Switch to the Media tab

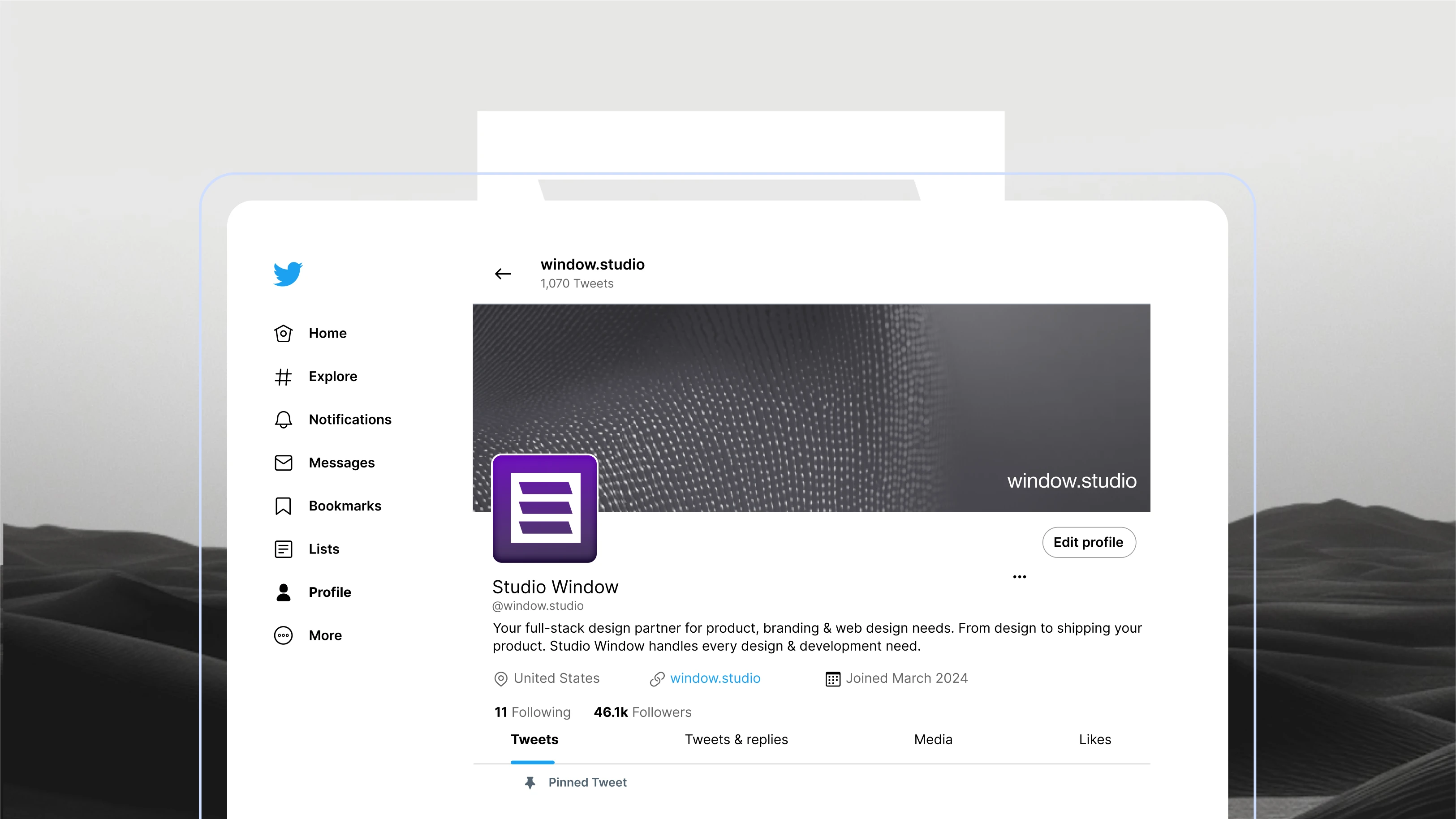pyautogui.click(x=933, y=739)
